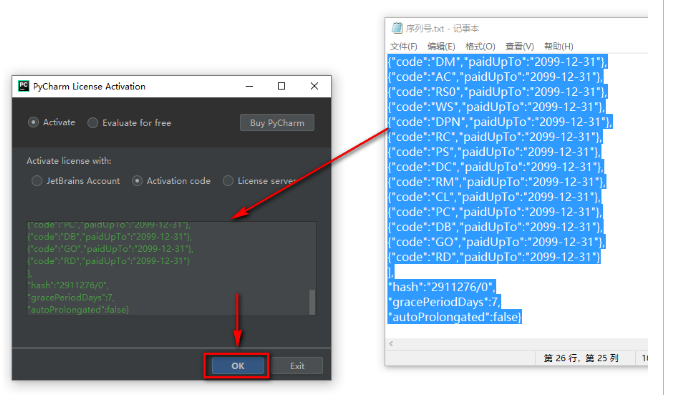Click the "code":"RS0" line in Notepad
Screen dimensions: 675x395
(x=497, y=92)
